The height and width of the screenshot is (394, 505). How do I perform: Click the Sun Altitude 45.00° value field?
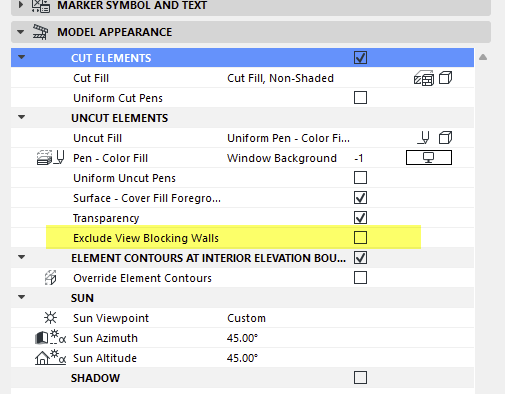(242, 358)
